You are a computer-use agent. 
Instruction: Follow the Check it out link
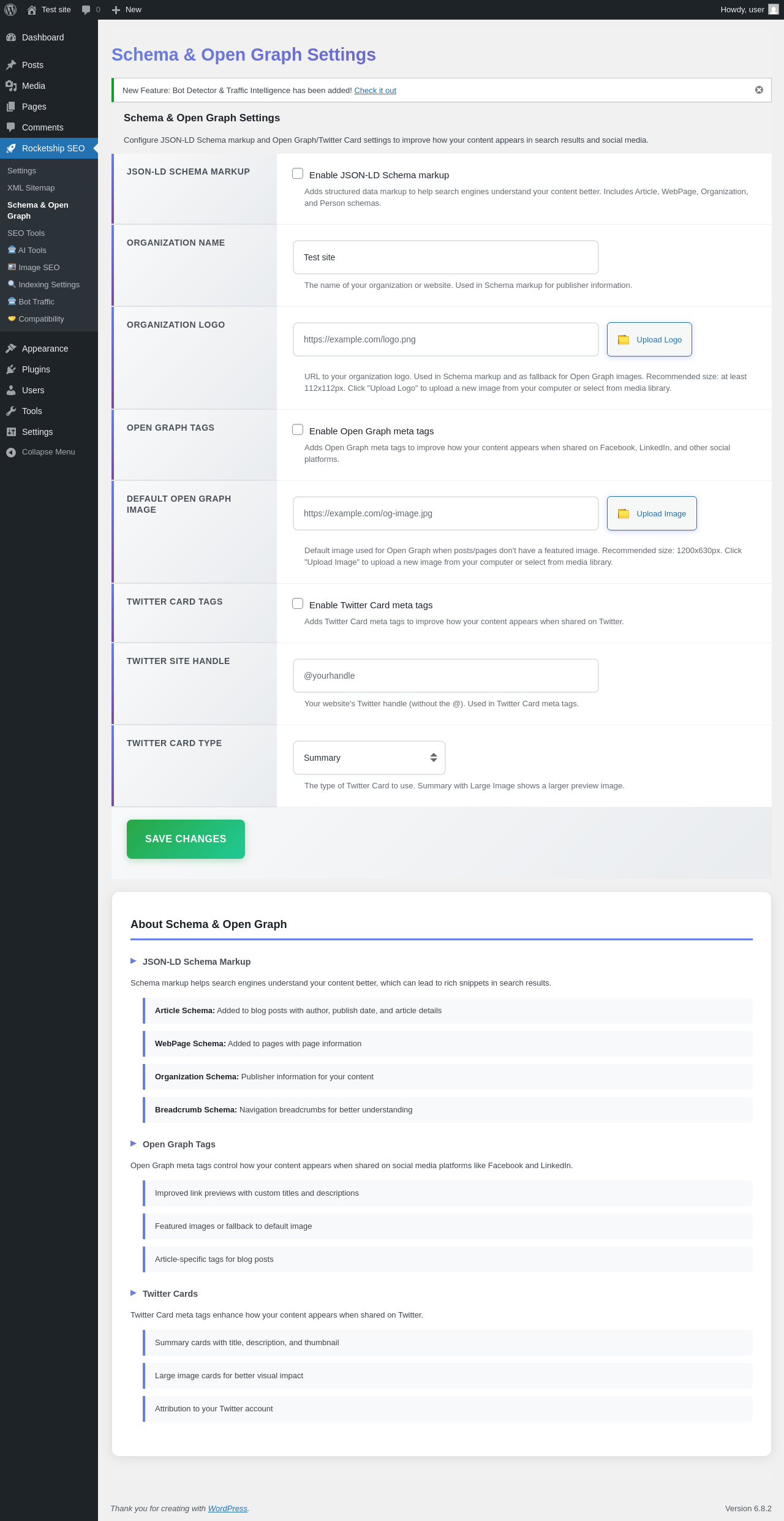[x=375, y=91]
